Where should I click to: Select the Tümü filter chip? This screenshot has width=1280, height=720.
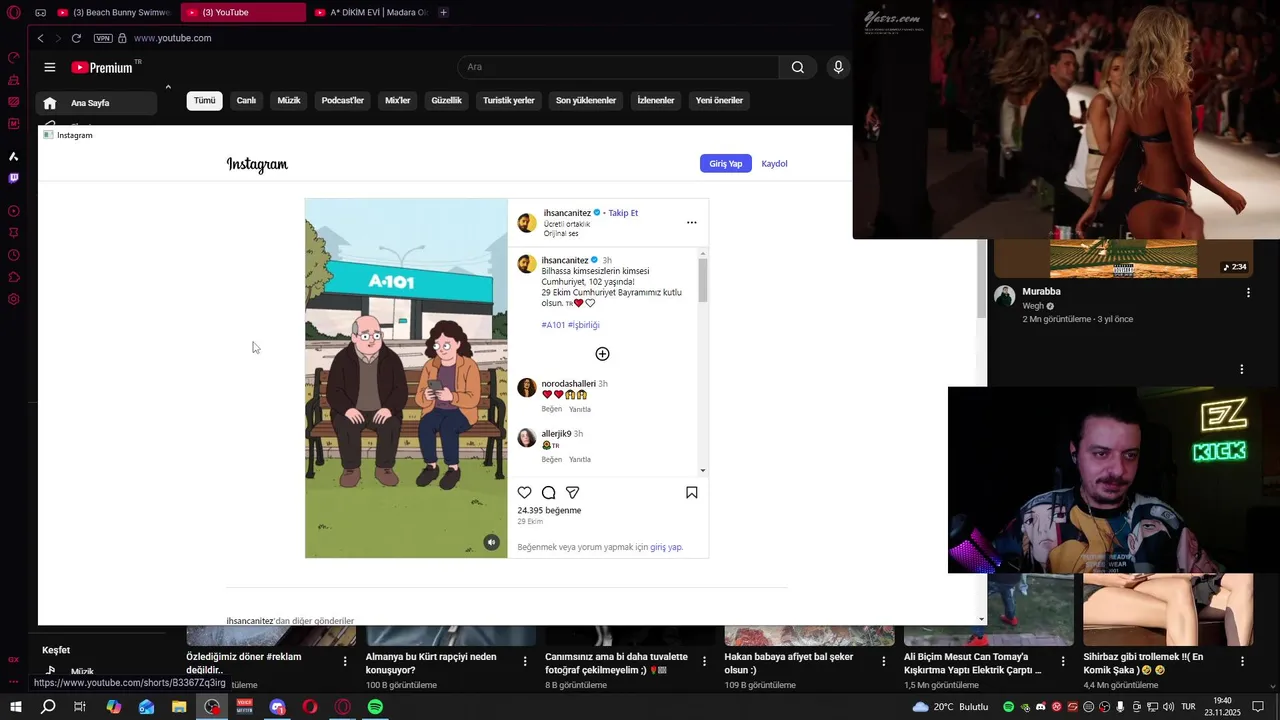tap(204, 100)
